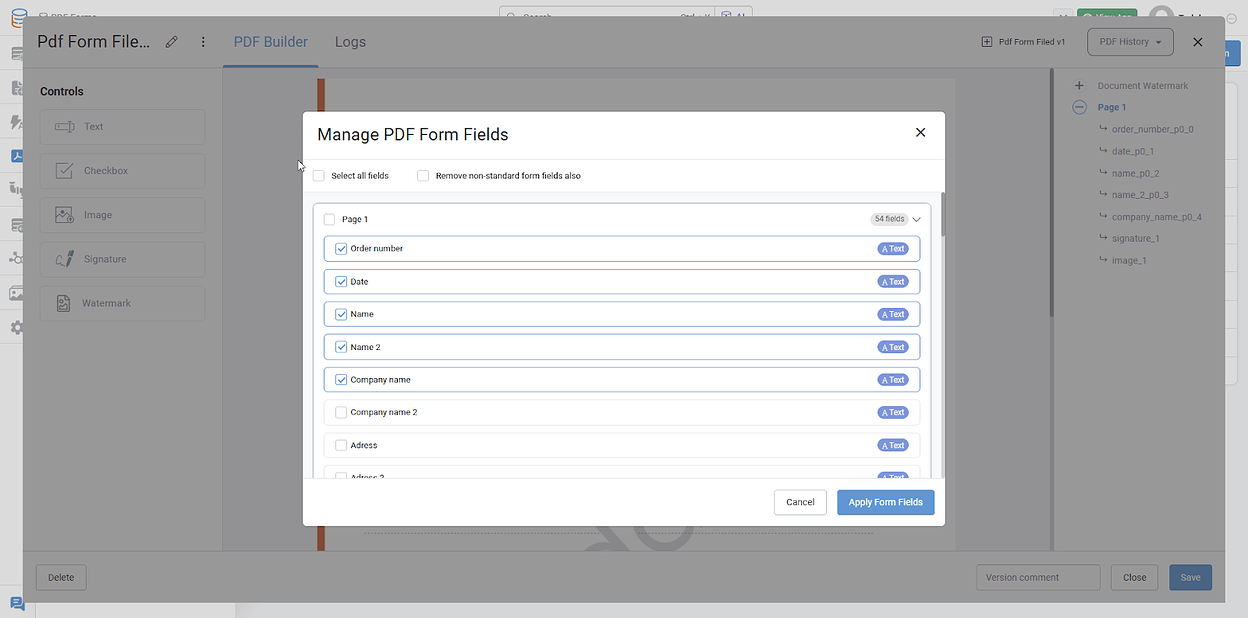Viewport: 1248px width, 618px height.
Task: Check the Select all fields checkbox
Action: 319,176
